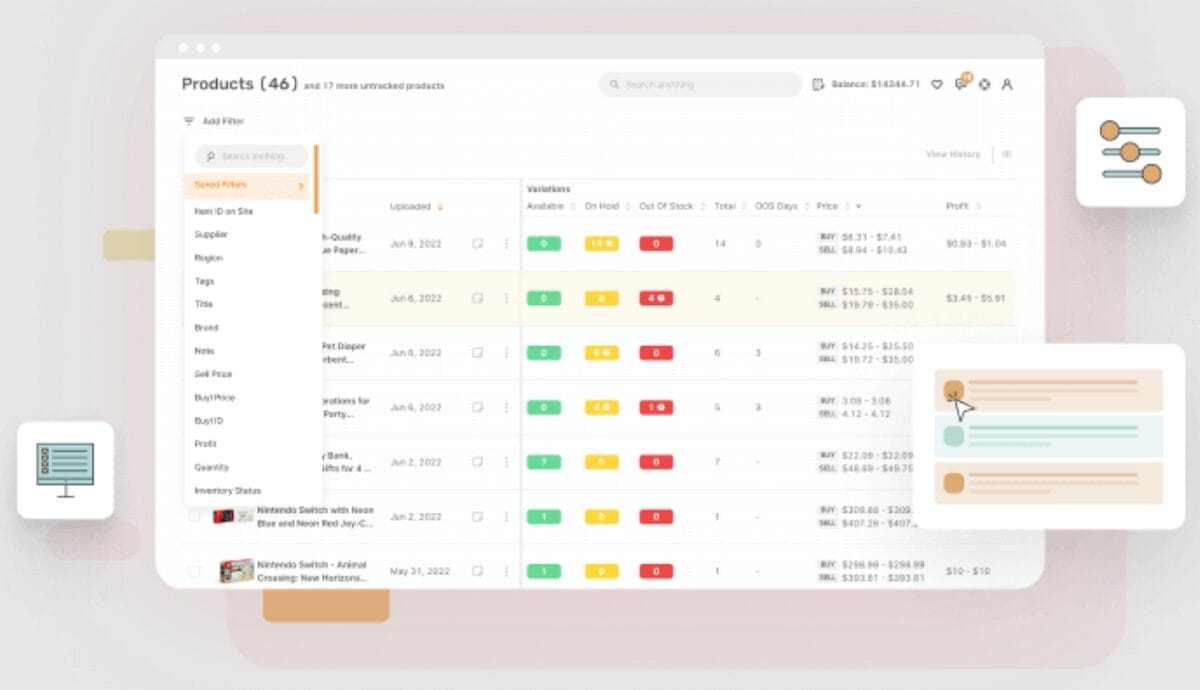Open the user profile icon

1007,85
